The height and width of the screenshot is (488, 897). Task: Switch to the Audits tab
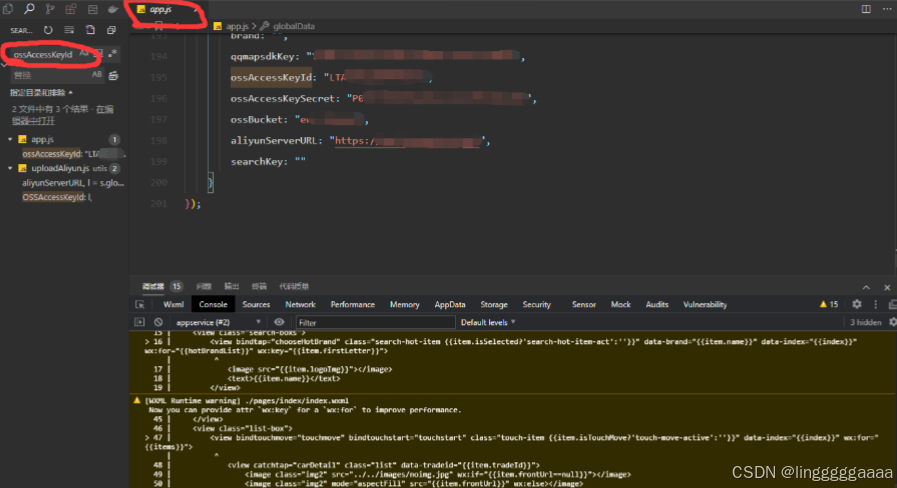(657, 304)
